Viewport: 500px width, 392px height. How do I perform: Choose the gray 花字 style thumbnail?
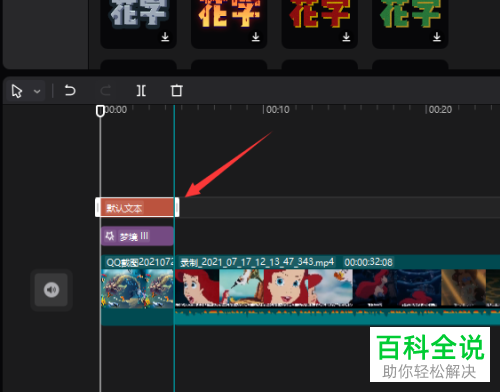tap(139, 23)
